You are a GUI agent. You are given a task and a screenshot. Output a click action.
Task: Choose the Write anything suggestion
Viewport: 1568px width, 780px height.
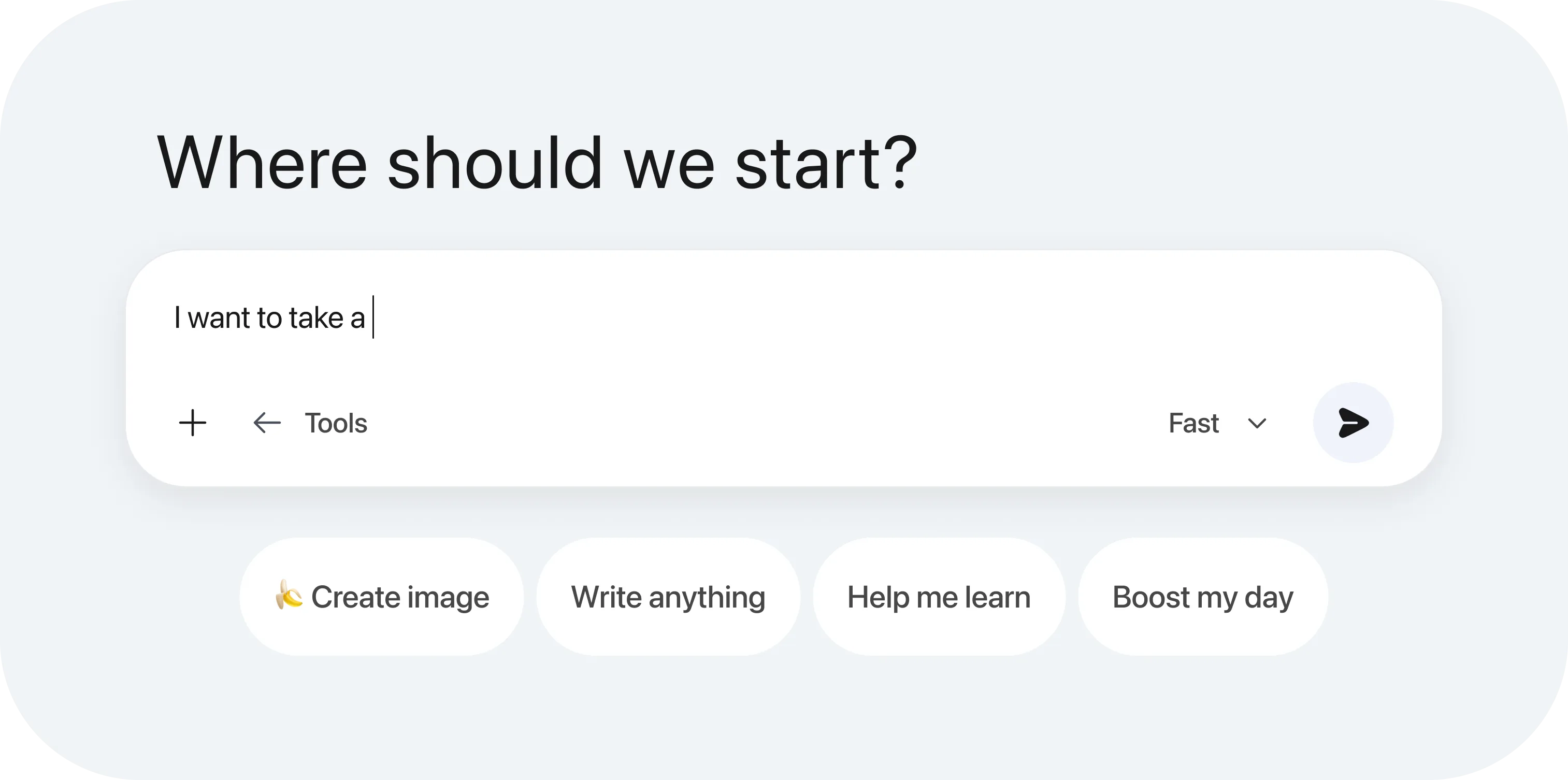coord(668,596)
